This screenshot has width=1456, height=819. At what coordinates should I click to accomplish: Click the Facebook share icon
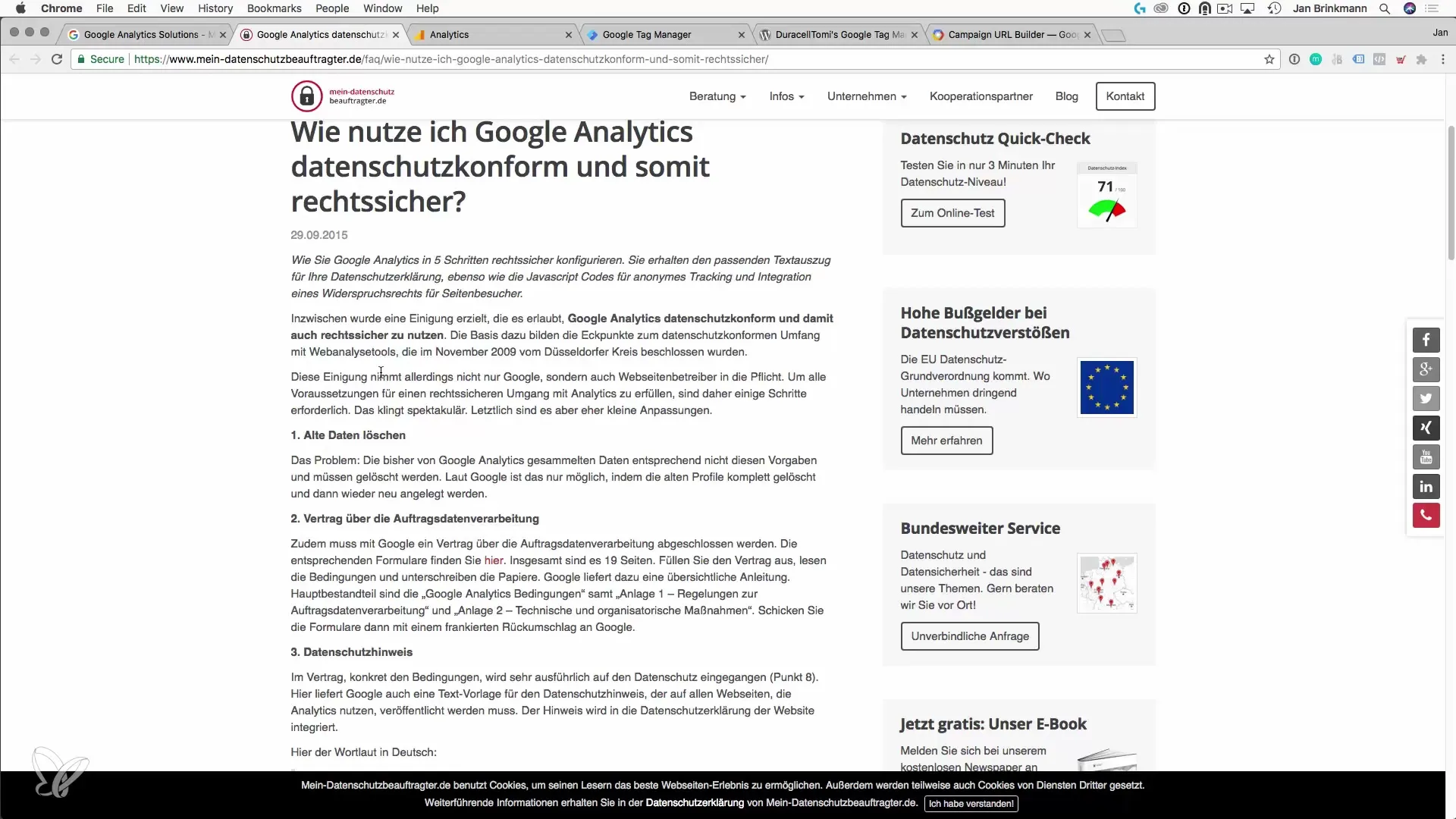point(1426,340)
